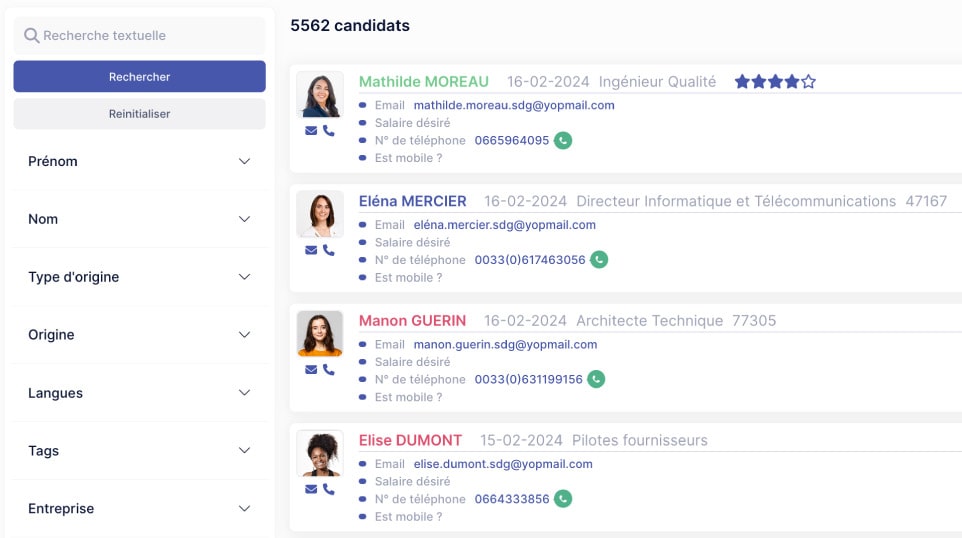The height and width of the screenshot is (538, 962).
Task: Click the envelope icon under Elise Dumont's photo
Action: pyautogui.click(x=311, y=489)
